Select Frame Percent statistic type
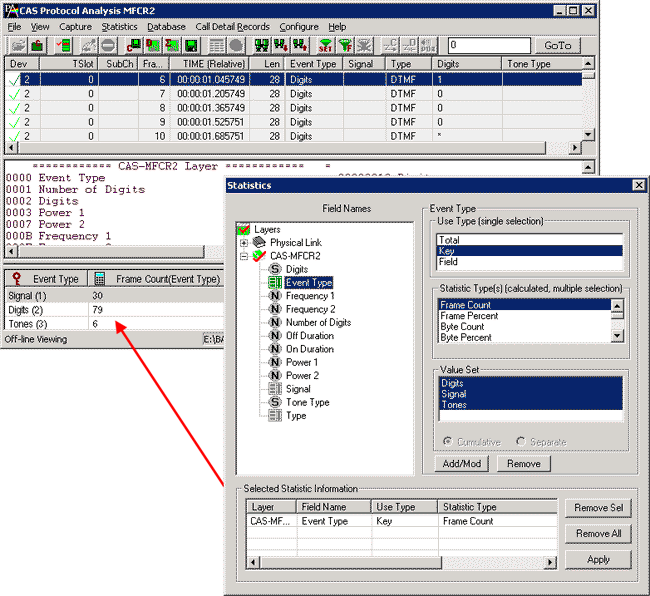 click(525, 316)
